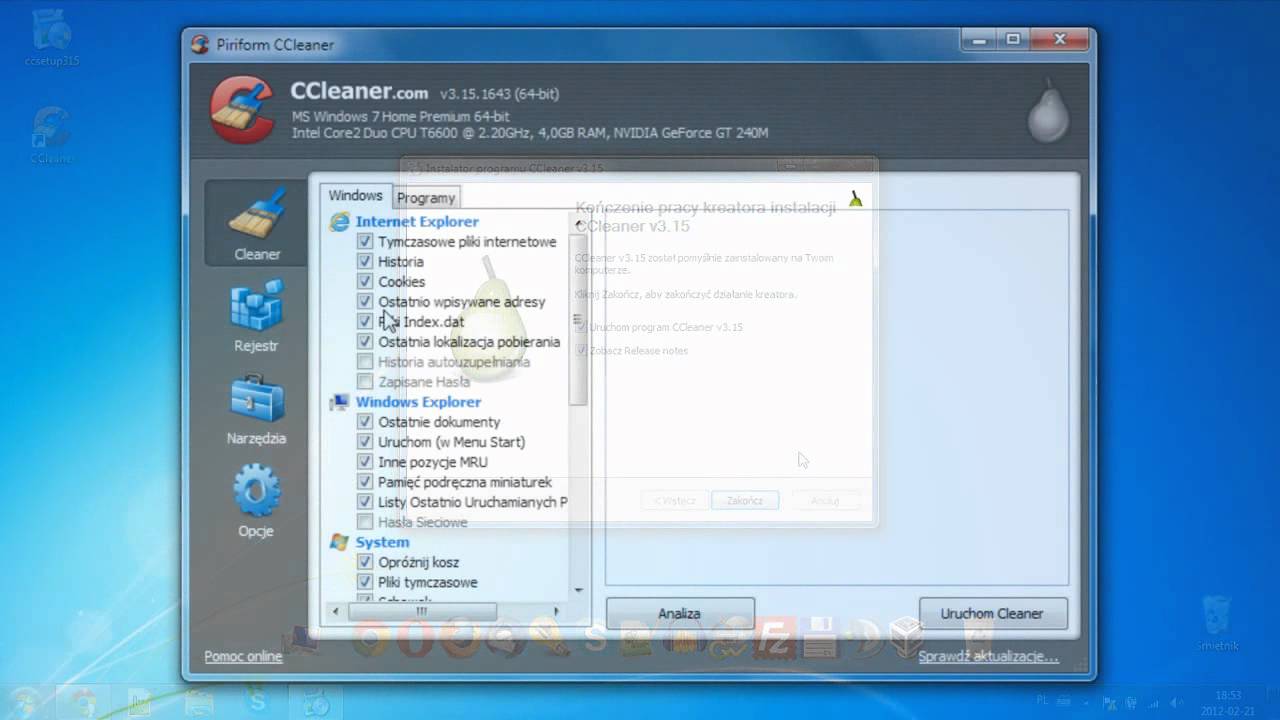The image size is (1280, 720).
Task: Switch to the Windows tab
Action: coord(355,196)
